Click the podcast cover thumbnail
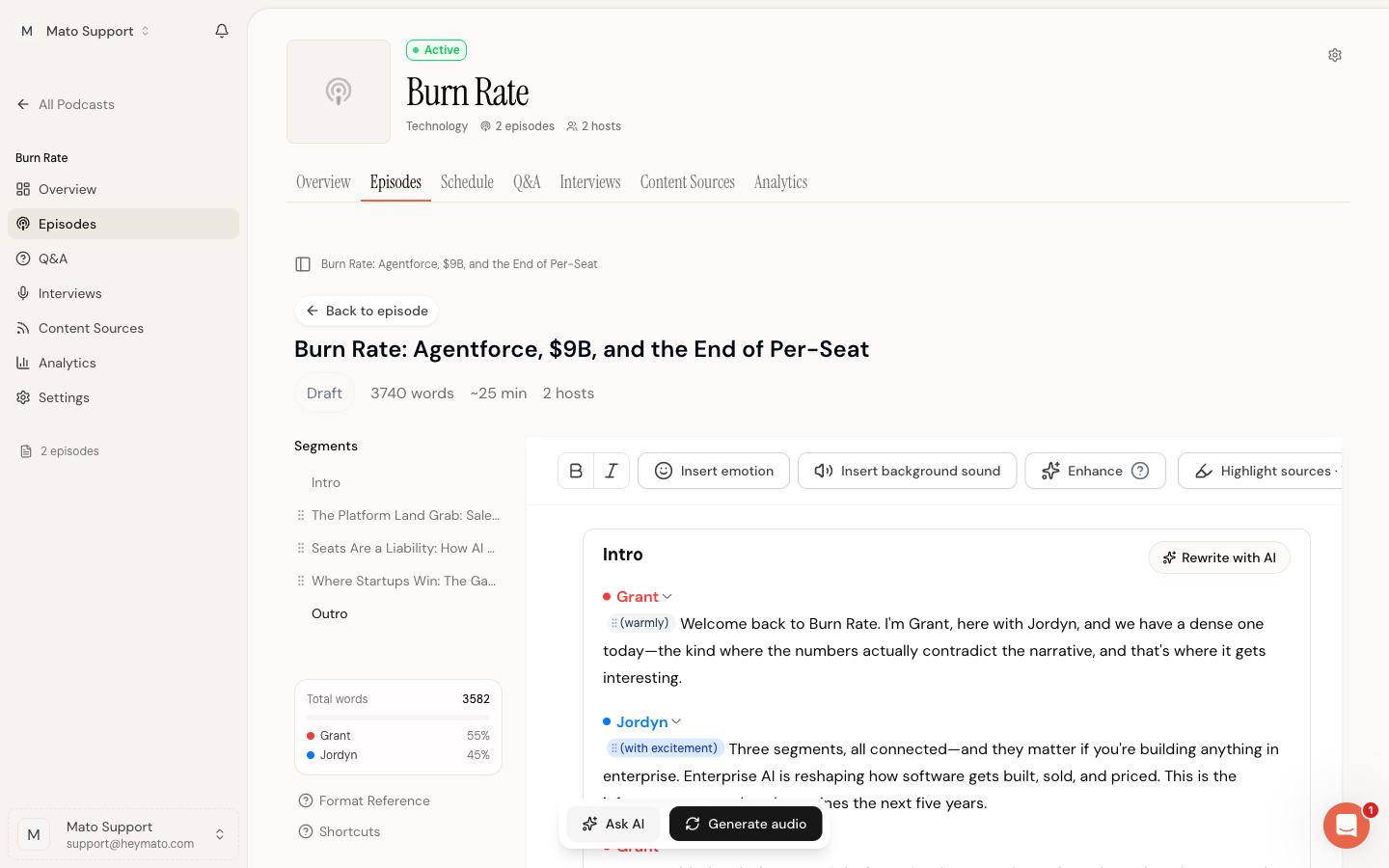The width and height of the screenshot is (1389, 868). (339, 92)
